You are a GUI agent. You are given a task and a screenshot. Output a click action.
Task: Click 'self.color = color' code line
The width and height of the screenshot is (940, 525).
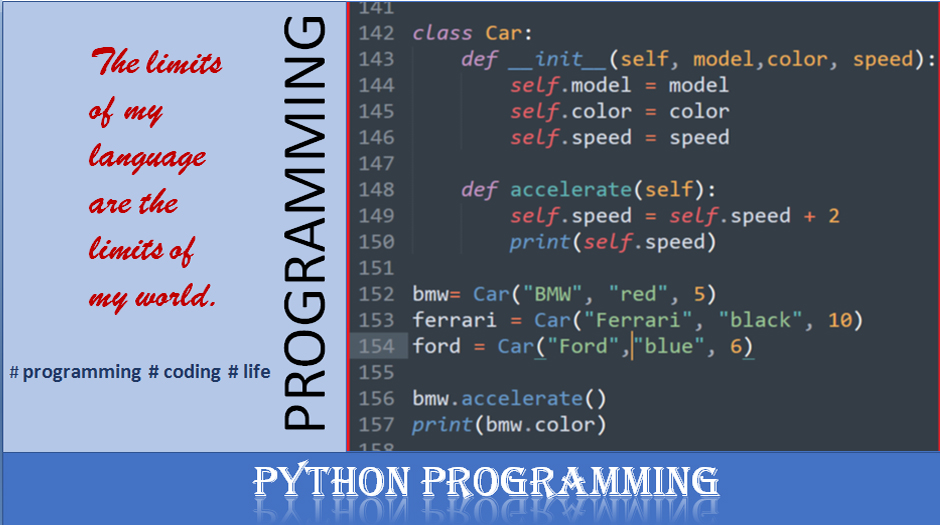(x=619, y=111)
